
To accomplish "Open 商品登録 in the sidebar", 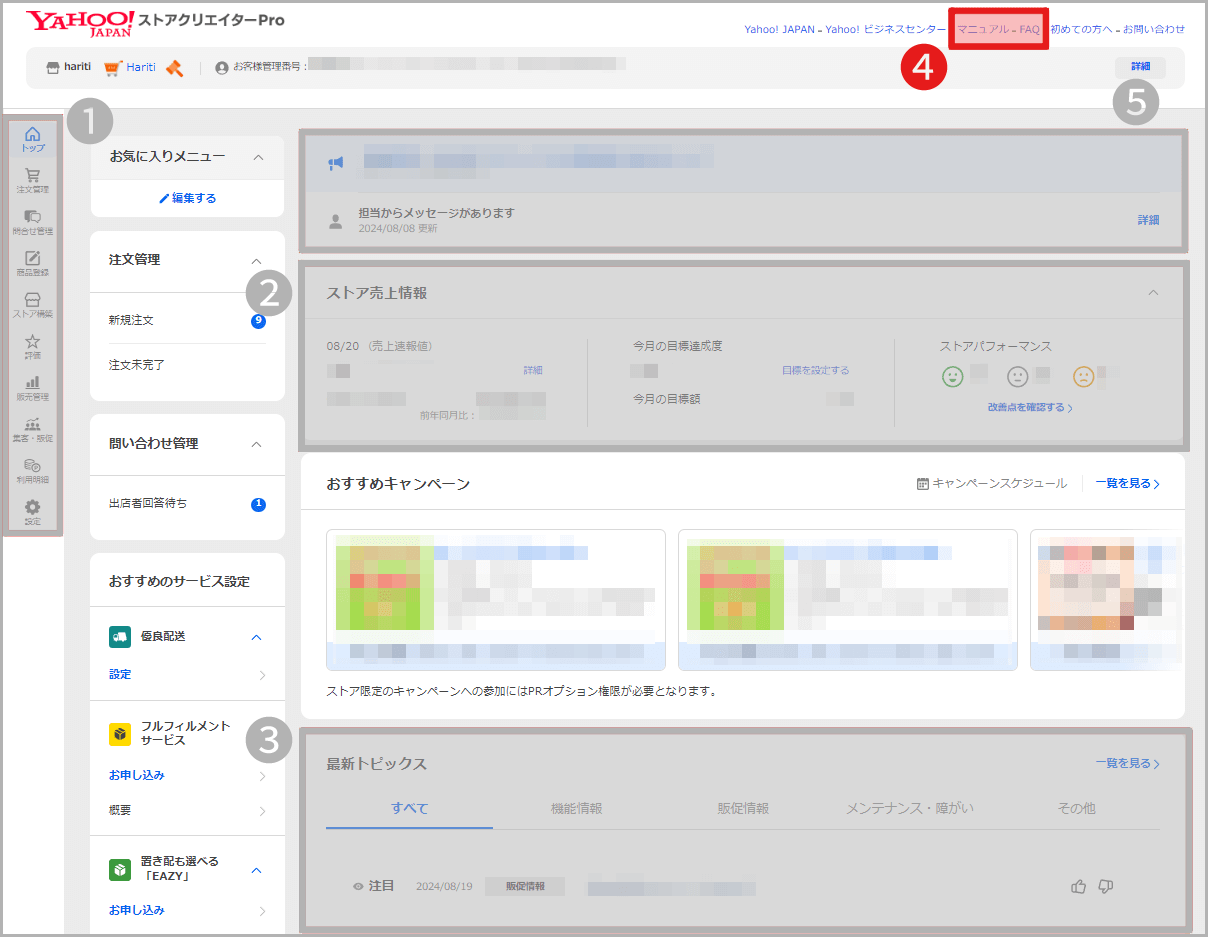I will 33,263.
